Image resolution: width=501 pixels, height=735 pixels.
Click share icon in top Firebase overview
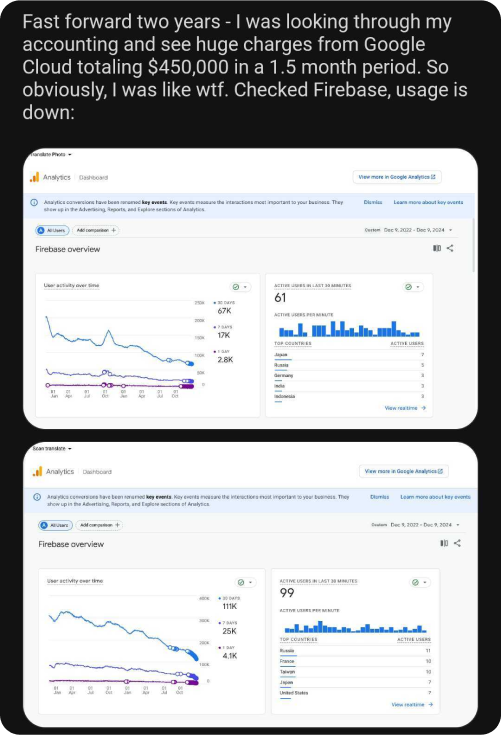(x=450, y=248)
